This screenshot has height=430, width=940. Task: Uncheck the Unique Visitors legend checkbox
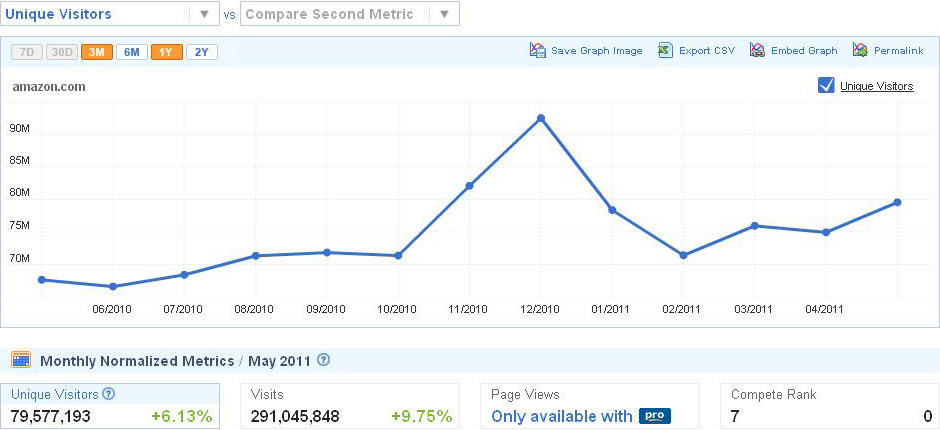click(826, 86)
